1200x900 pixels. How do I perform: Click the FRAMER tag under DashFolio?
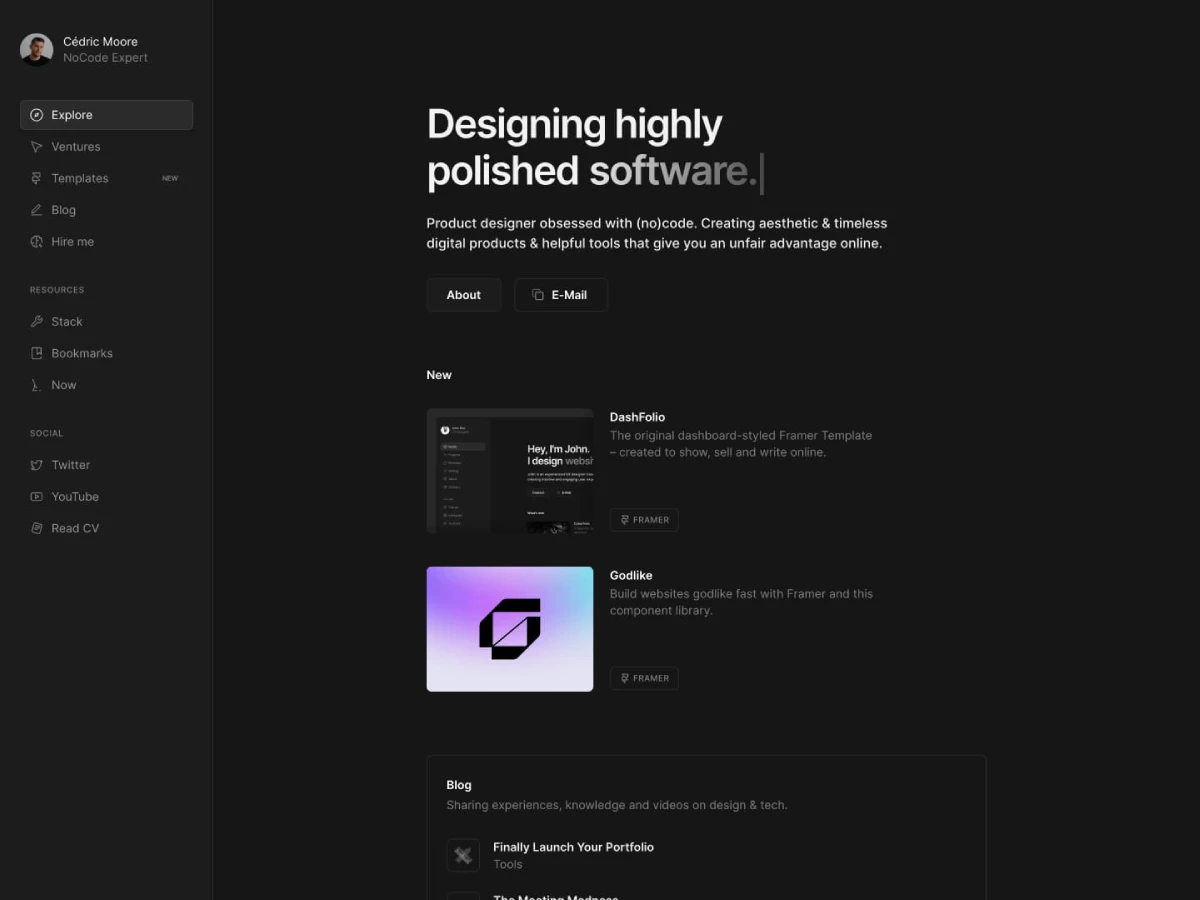point(644,520)
